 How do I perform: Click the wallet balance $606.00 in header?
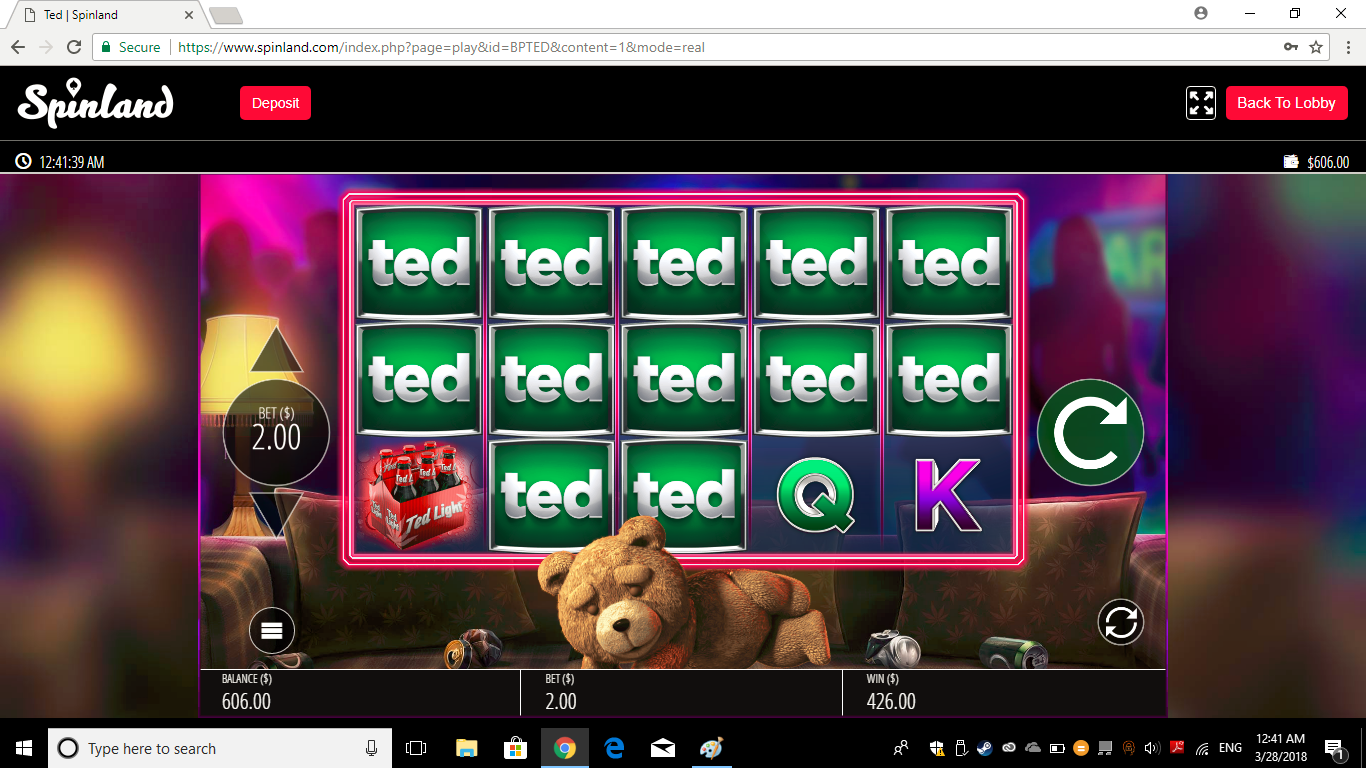(1317, 162)
